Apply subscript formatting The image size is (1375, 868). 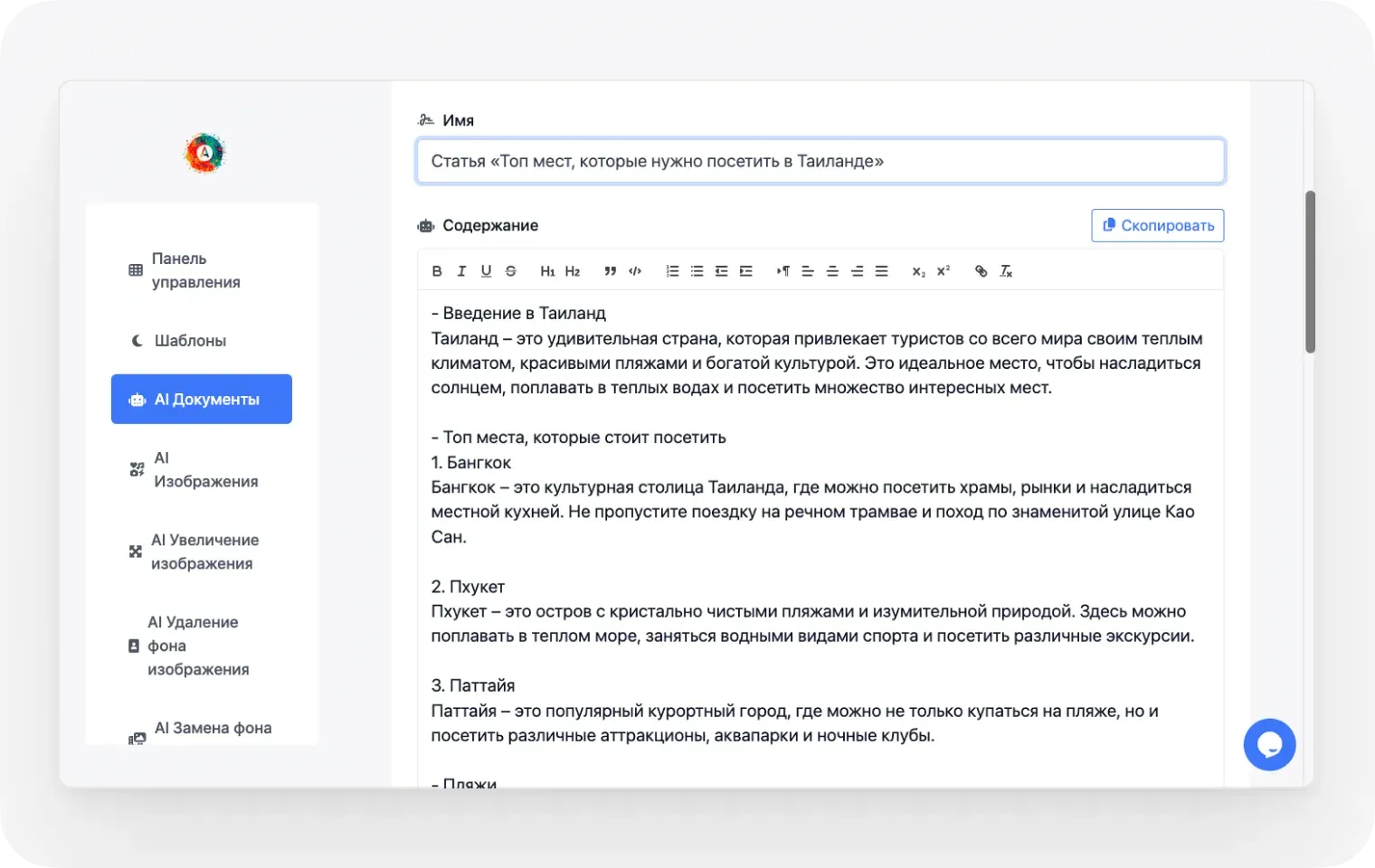(919, 271)
